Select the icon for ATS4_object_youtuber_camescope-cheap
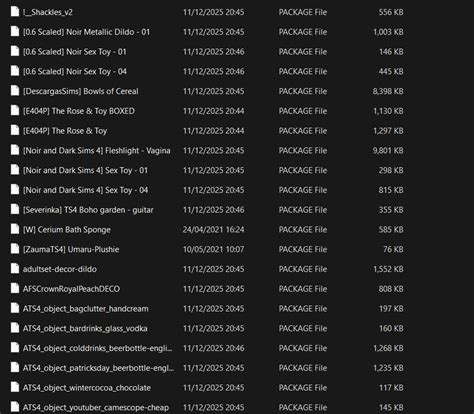Screen dimensions: 474x414 click(x=15, y=407)
